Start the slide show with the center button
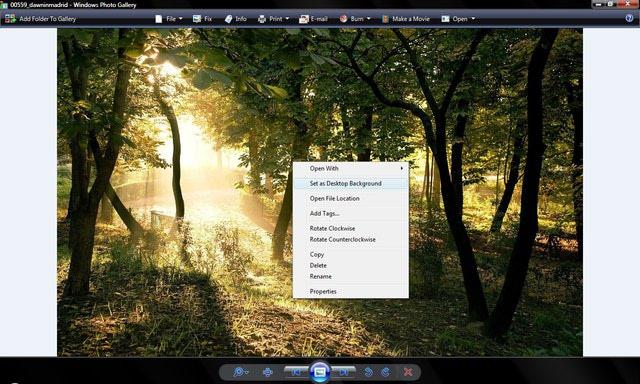The width and height of the screenshot is (640, 384). [320, 372]
